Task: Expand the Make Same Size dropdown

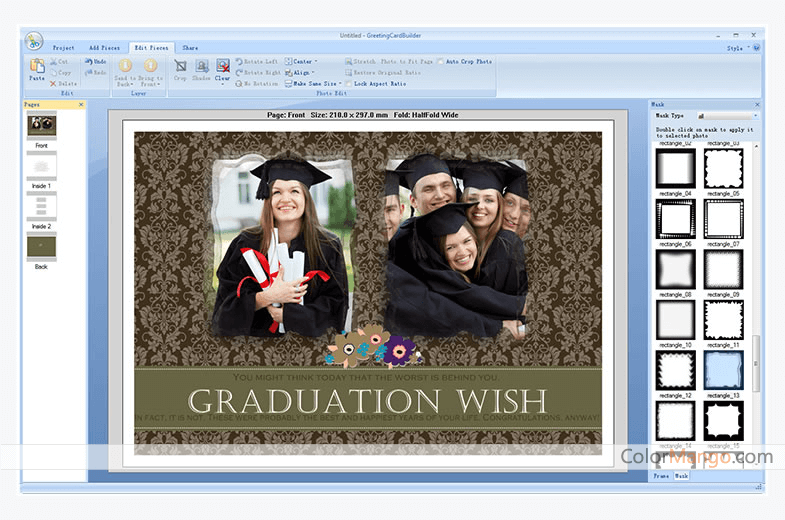Action: 313,83
